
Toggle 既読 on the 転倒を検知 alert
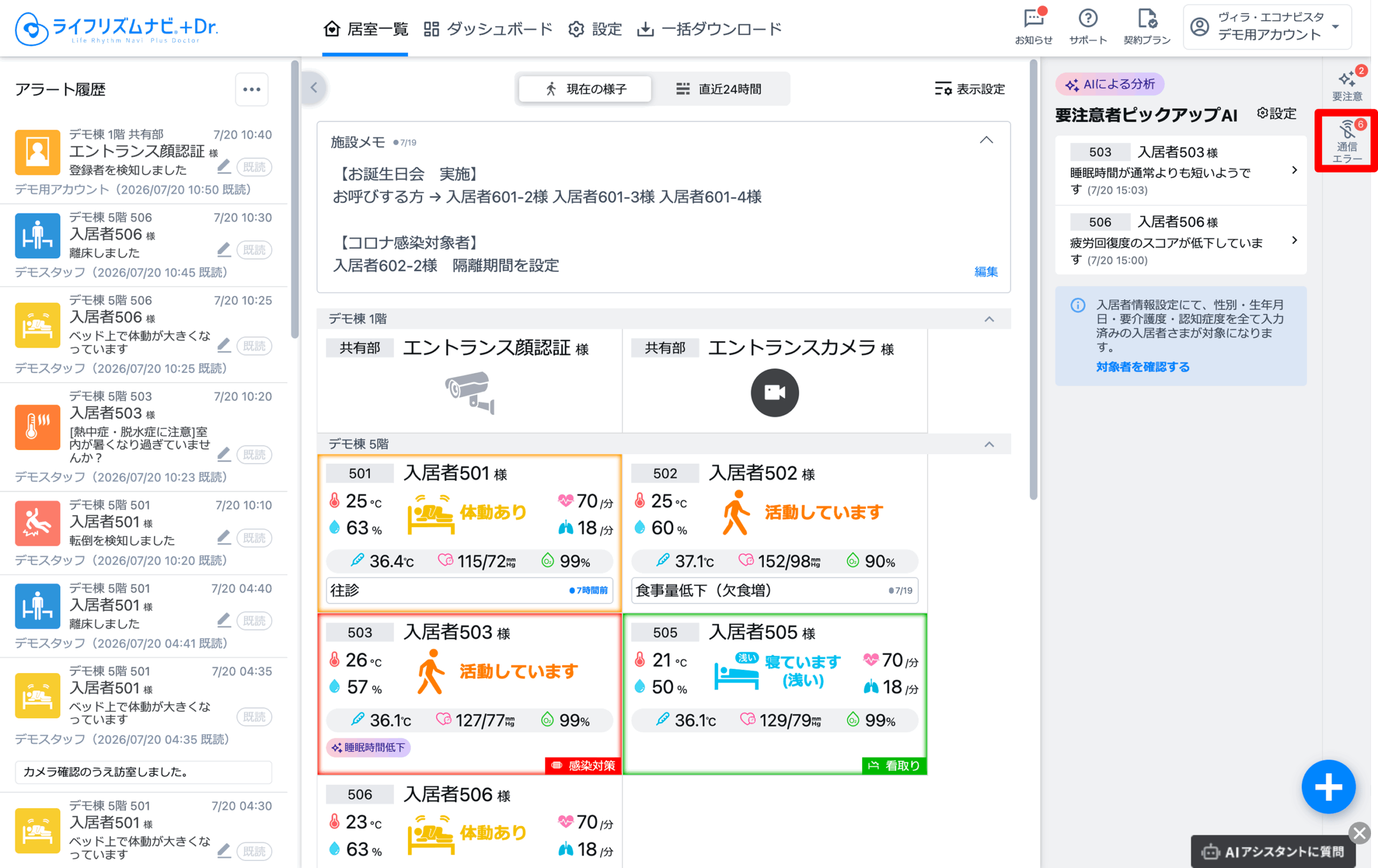click(254, 538)
